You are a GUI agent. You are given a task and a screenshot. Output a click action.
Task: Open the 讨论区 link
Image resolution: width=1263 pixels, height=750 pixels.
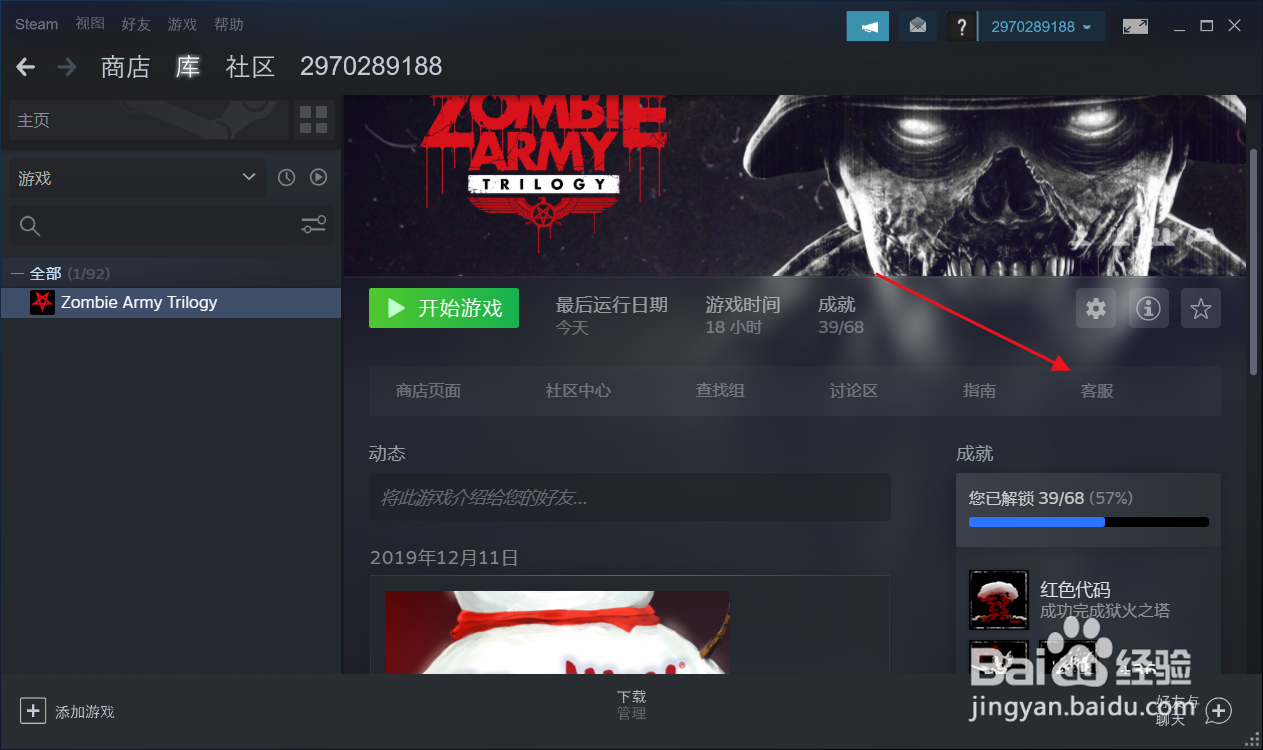853,391
